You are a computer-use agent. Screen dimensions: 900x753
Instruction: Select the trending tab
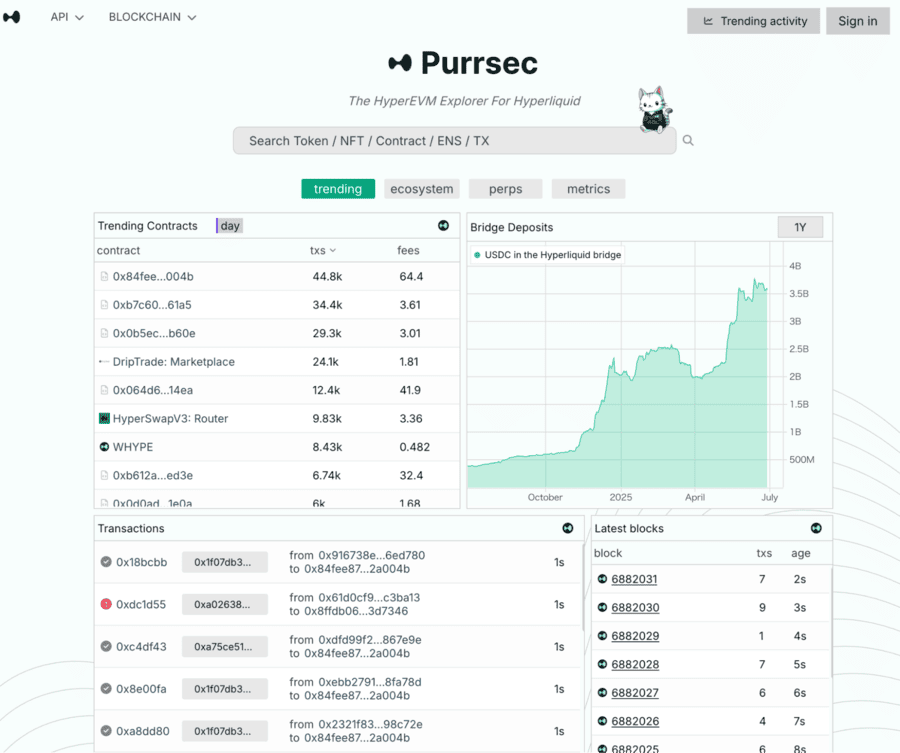click(338, 189)
